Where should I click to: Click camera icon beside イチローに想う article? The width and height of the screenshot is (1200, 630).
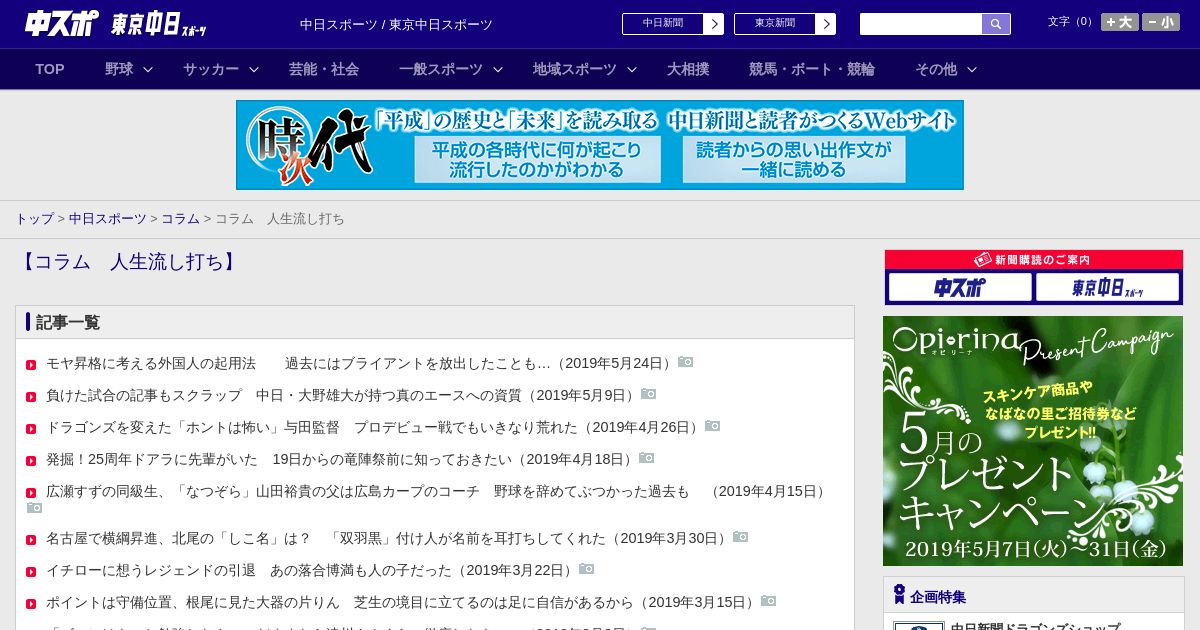click(x=586, y=569)
